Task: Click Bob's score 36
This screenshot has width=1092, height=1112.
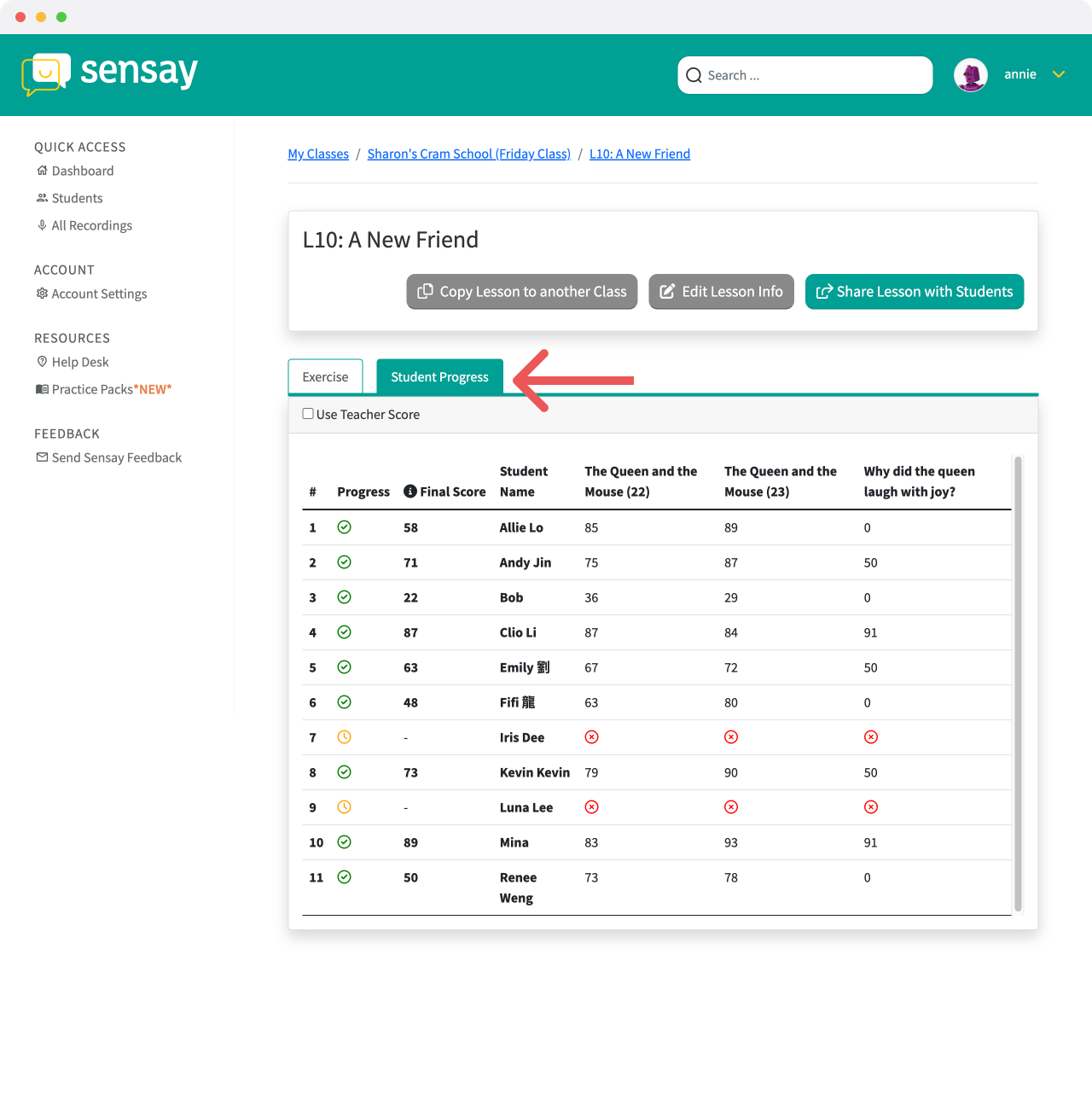Action: click(592, 597)
